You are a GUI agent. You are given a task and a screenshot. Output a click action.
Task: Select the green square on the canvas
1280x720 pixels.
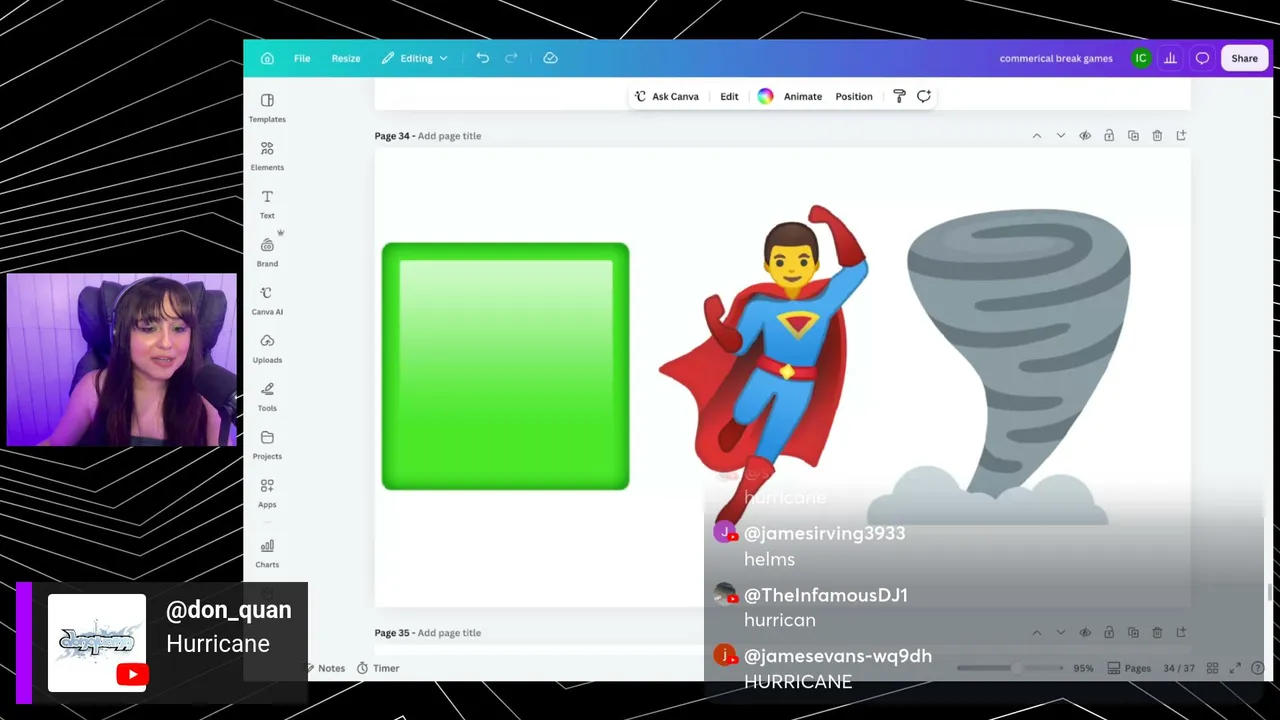click(505, 366)
